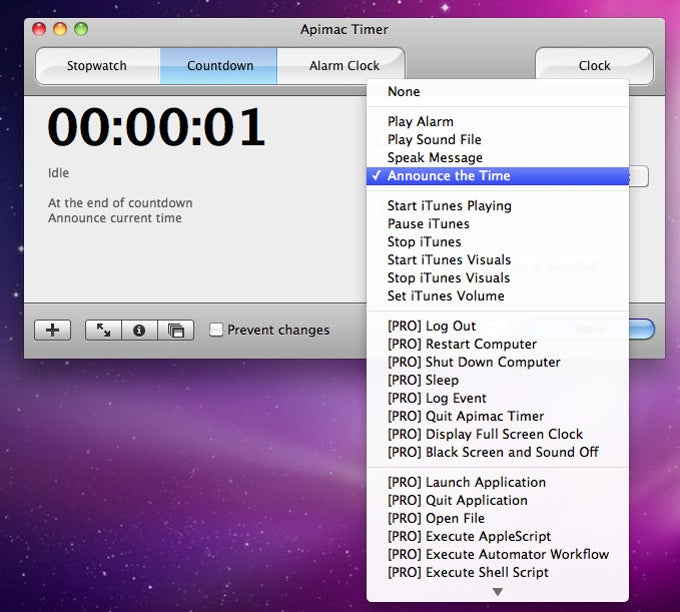Choose Pause iTunes action
The width and height of the screenshot is (680, 612).
pos(497,224)
